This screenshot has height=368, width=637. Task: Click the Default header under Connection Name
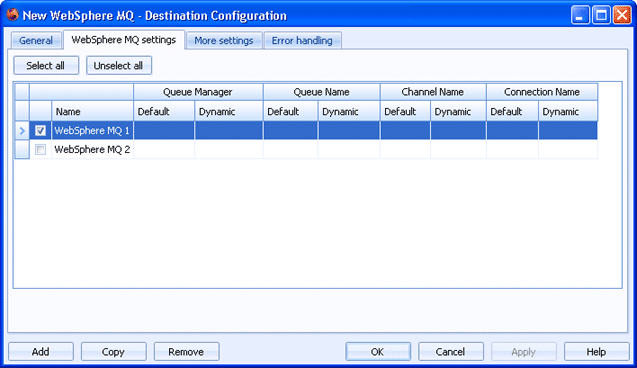[512, 111]
